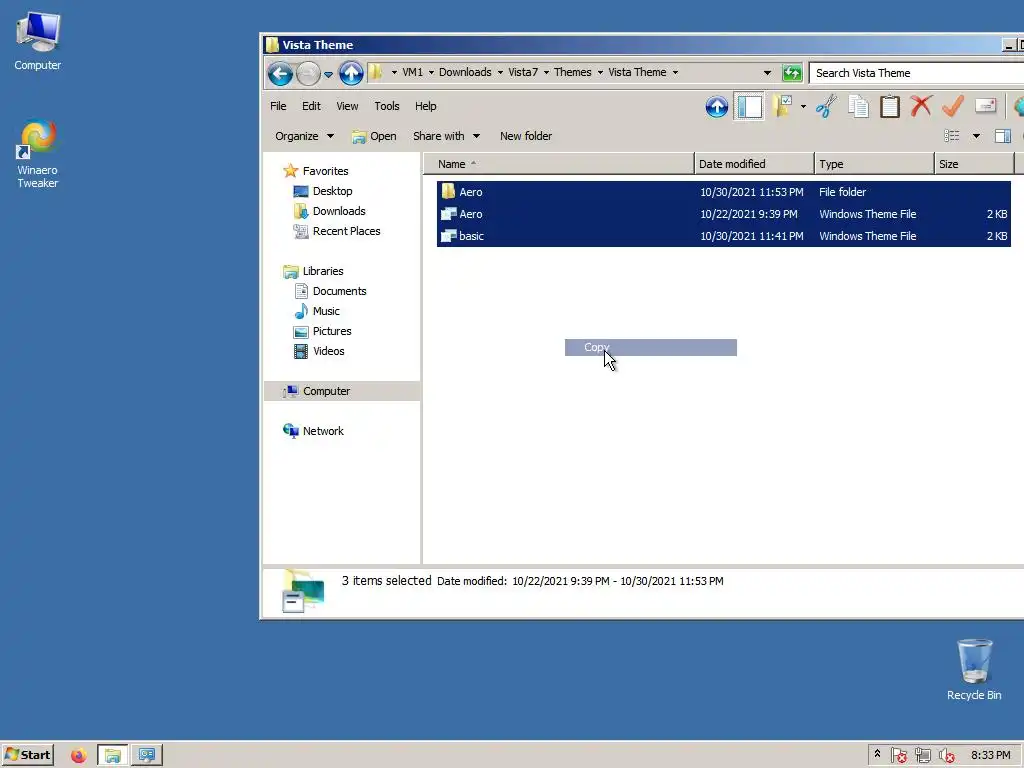1024x768 pixels.
Task: Select Copy in the context menu
Action: point(650,347)
